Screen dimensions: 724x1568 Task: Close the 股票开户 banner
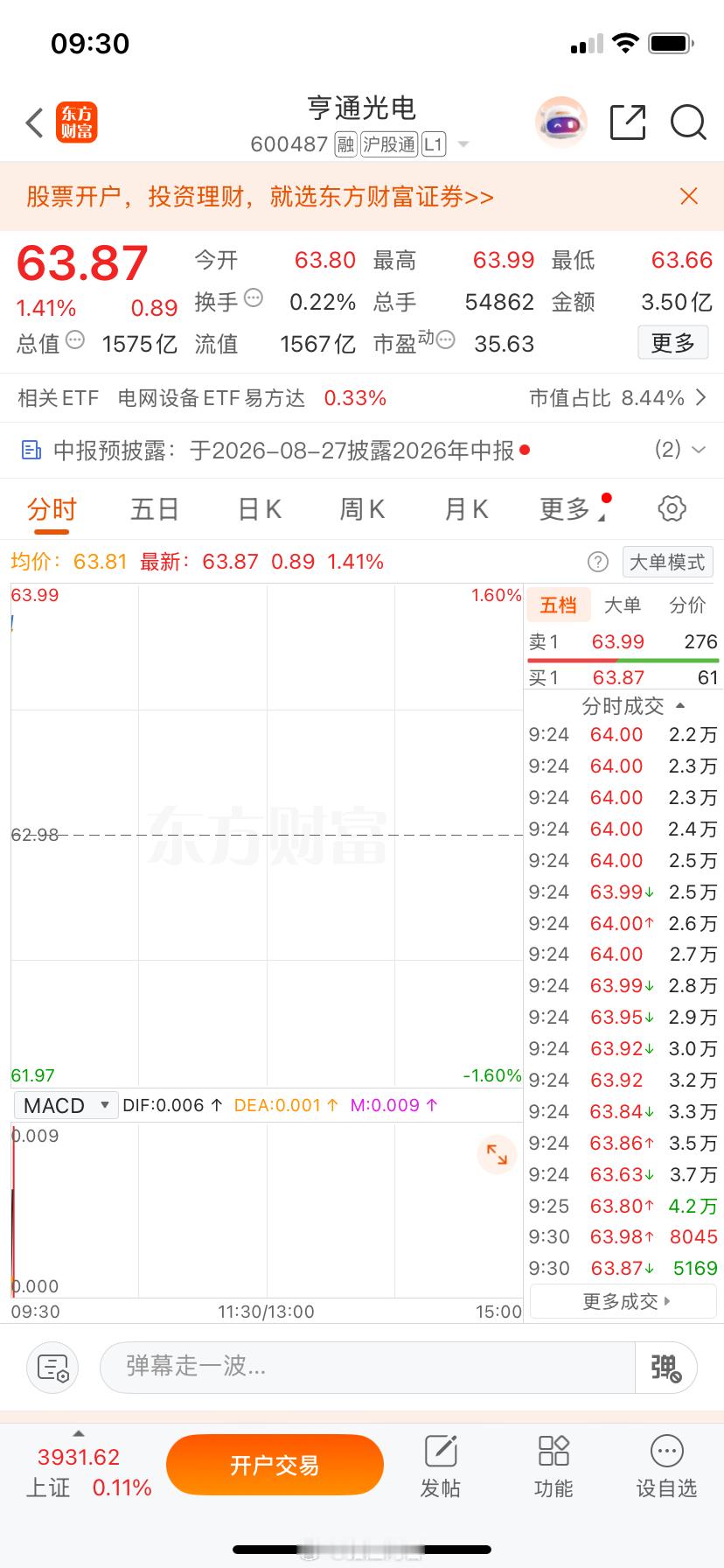click(689, 196)
